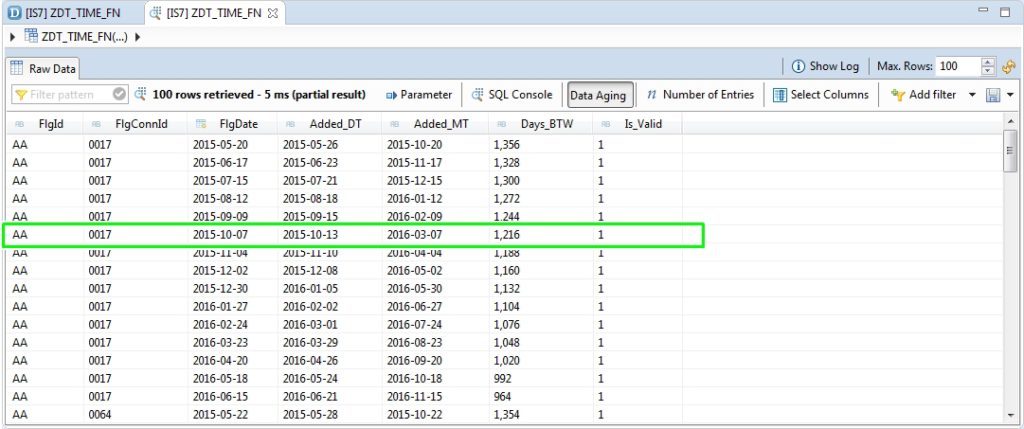Close the active [IS7] ZDT_TIME_FN data preview tab
This screenshot has width=1024, height=429.
(273, 13)
